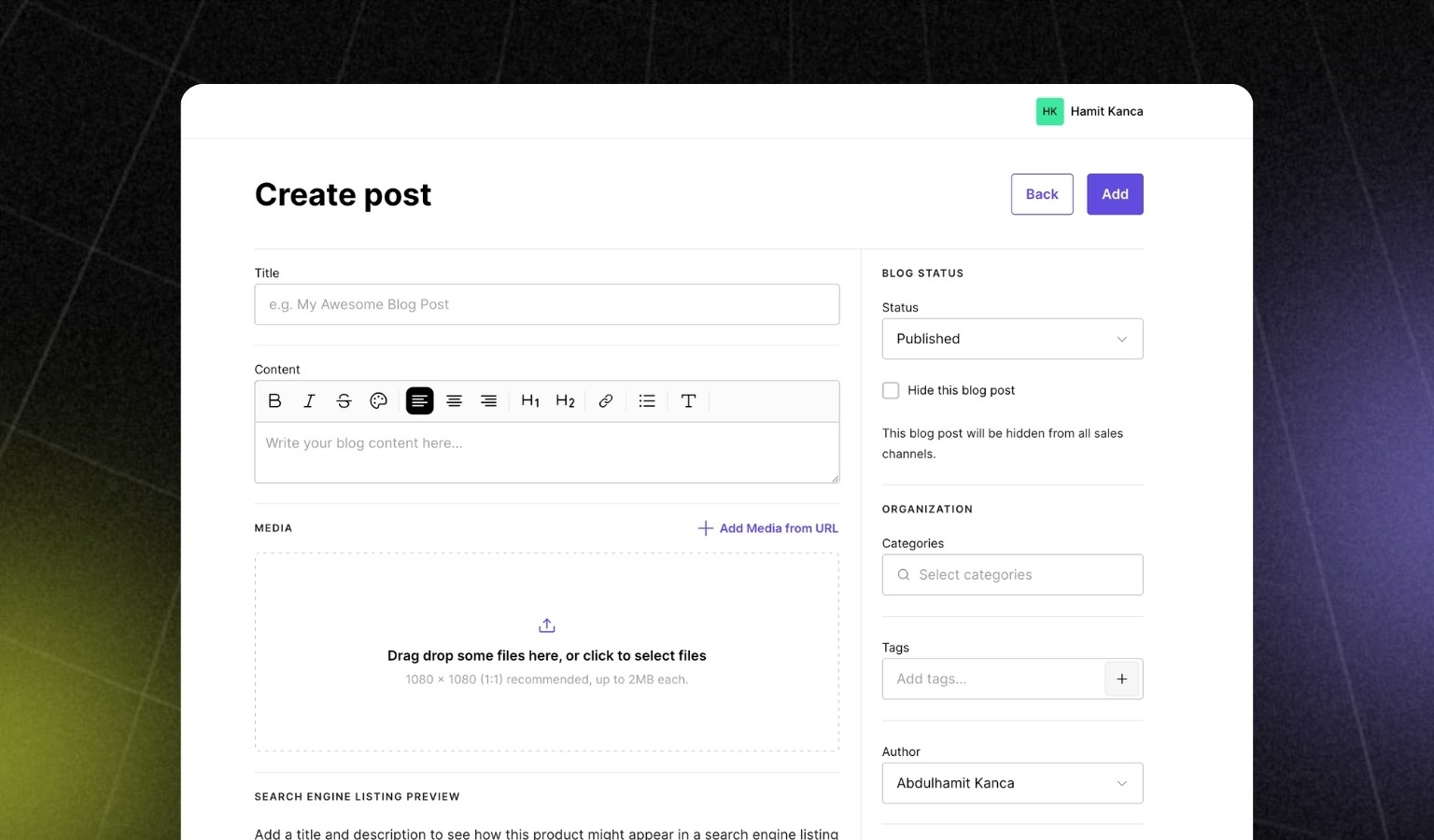Click the Hide this blog post label

(961, 390)
